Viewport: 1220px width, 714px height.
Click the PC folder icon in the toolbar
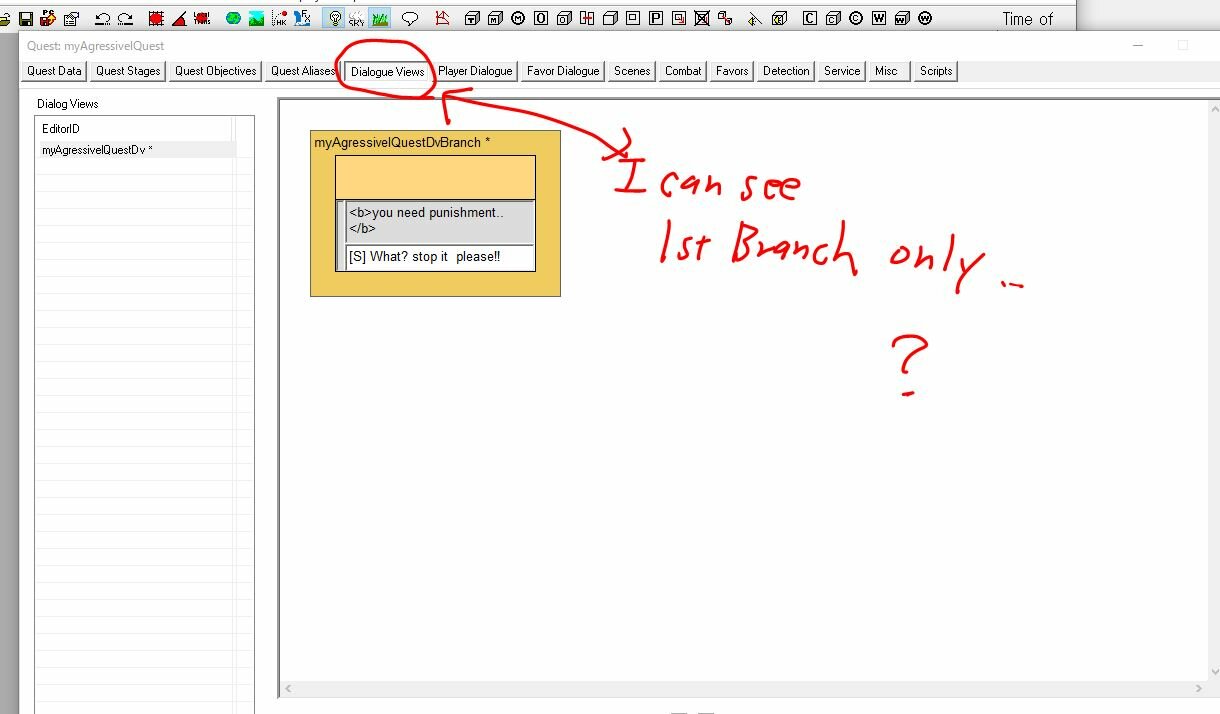tap(48, 18)
